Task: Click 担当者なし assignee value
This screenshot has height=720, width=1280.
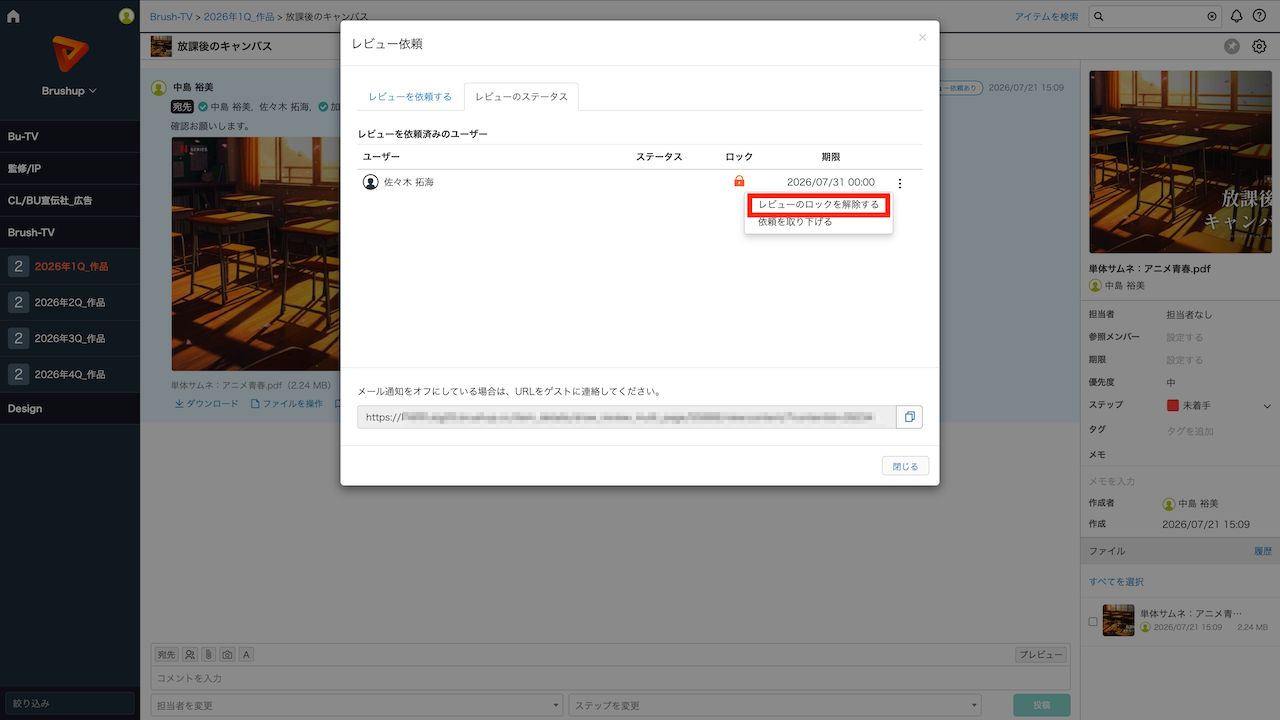Action: (x=1189, y=315)
